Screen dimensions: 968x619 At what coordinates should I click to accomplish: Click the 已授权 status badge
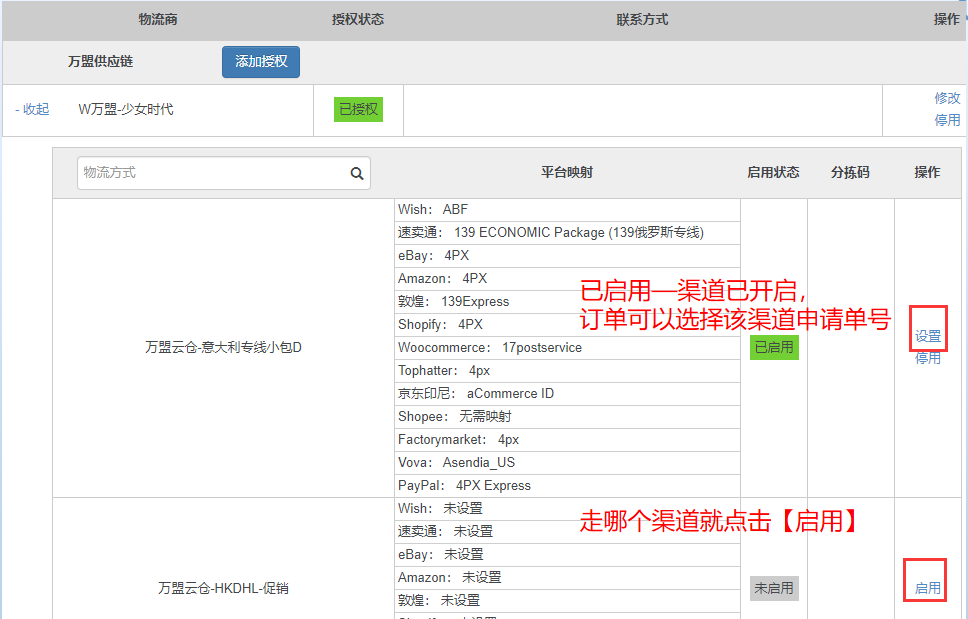click(358, 109)
